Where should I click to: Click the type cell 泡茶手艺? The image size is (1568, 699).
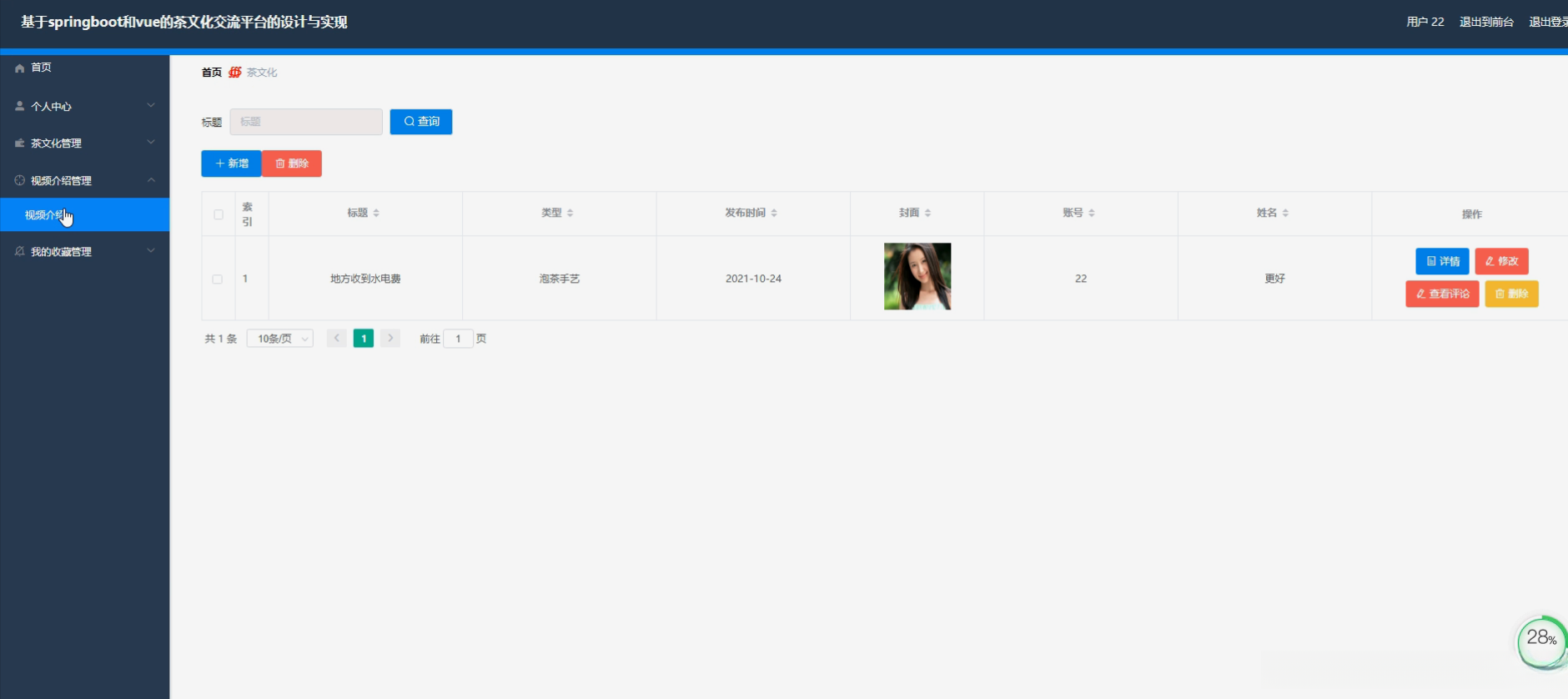click(x=560, y=279)
